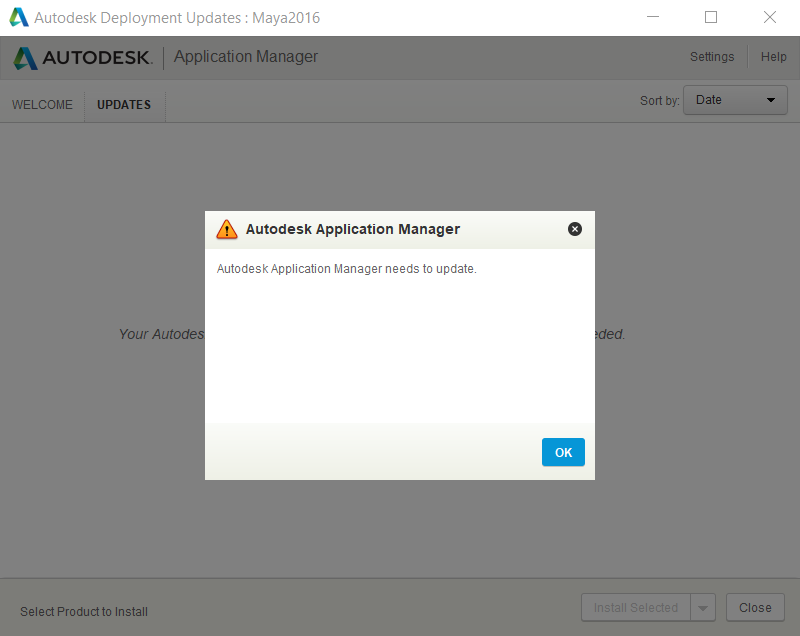Dismiss the dialog via its circular X icon
The width and height of the screenshot is (800, 636).
click(x=575, y=228)
